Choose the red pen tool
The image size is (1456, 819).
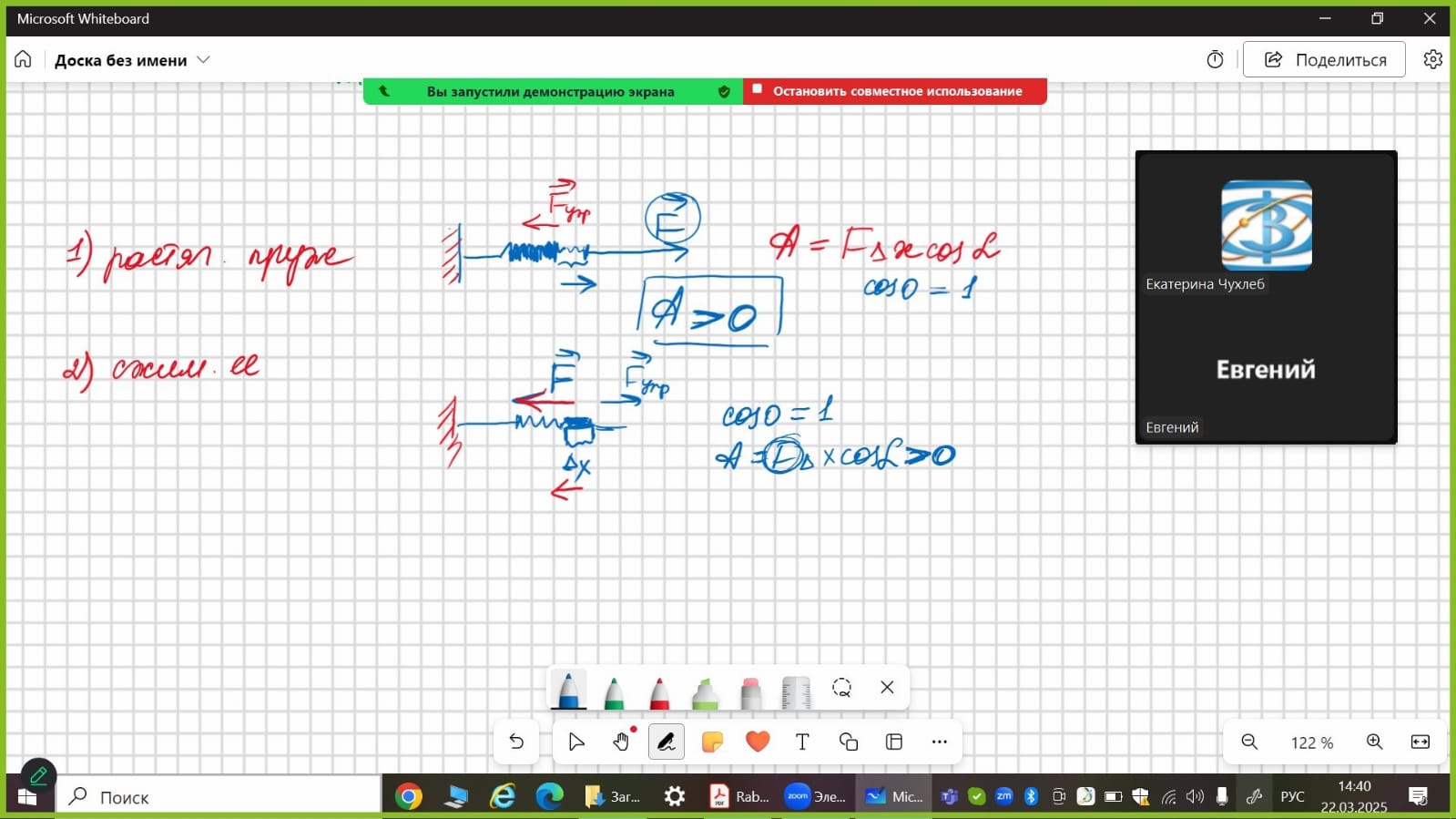[659, 692]
